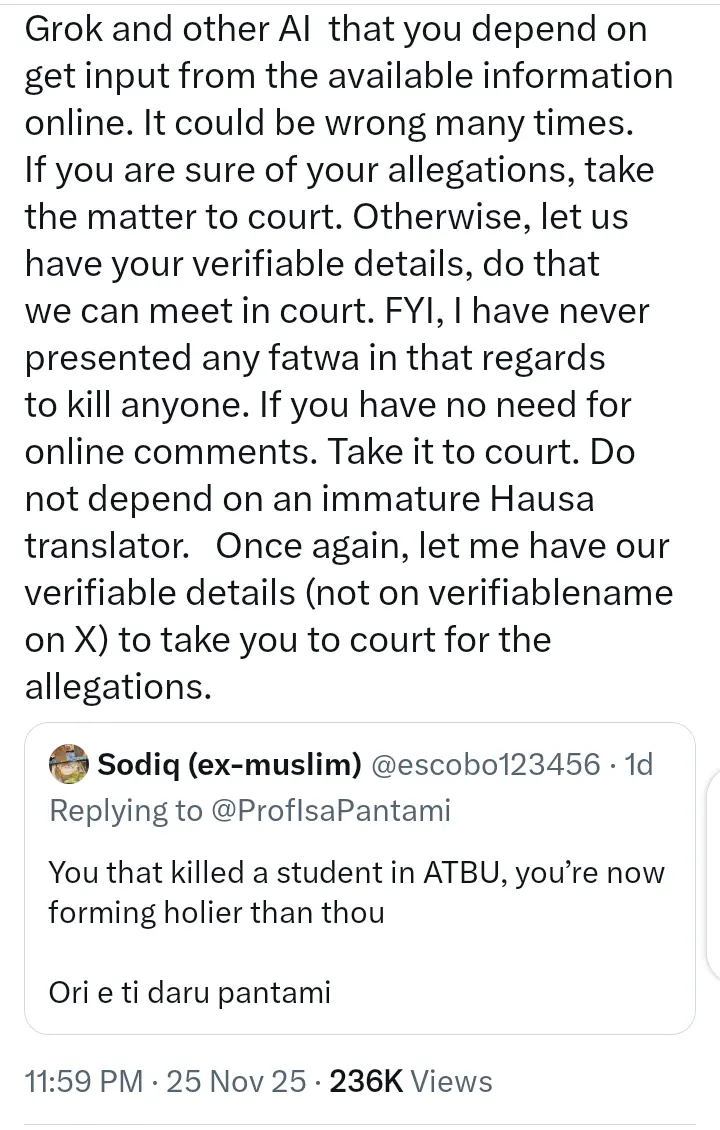Viewport: 720px width, 1130px height.
Task: Click the "forming holier than thou" text
Action: click(x=216, y=912)
